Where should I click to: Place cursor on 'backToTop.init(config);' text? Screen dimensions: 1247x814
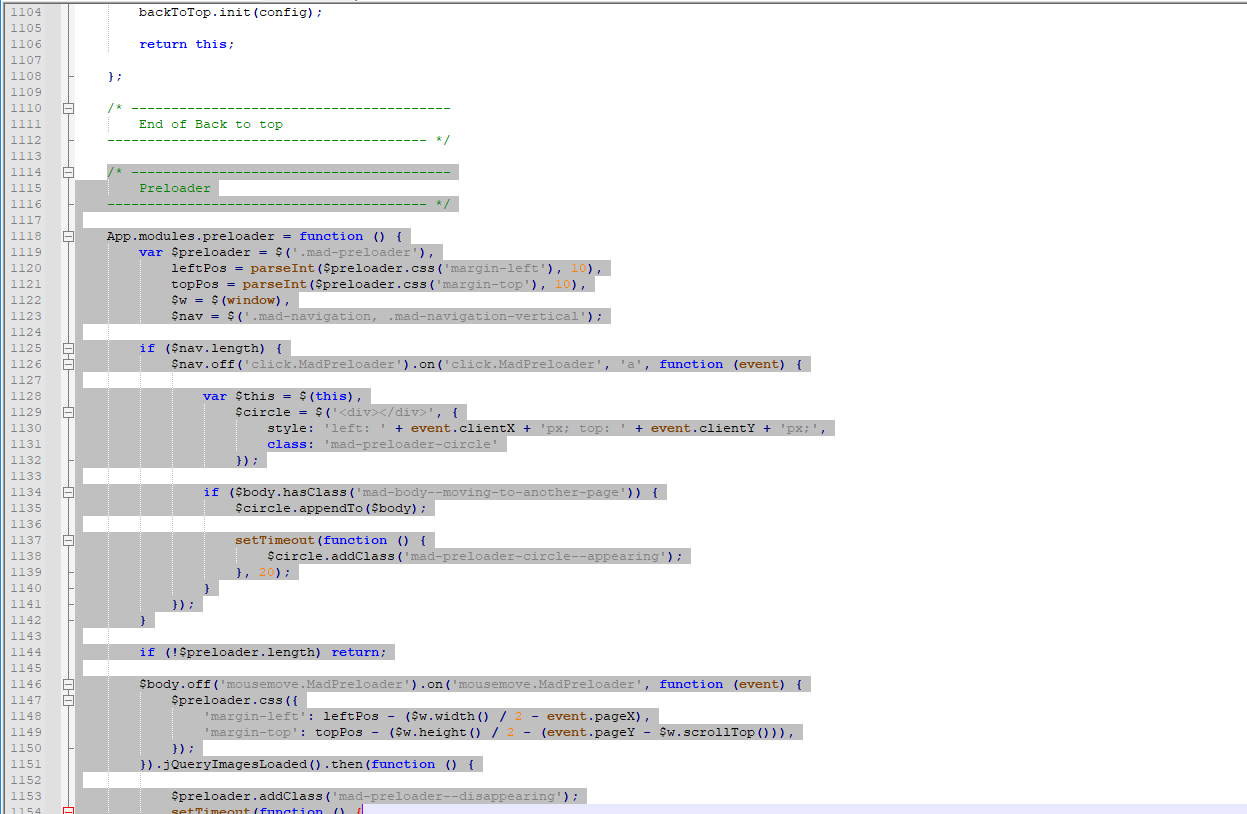pyautogui.click(x=230, y=12)
